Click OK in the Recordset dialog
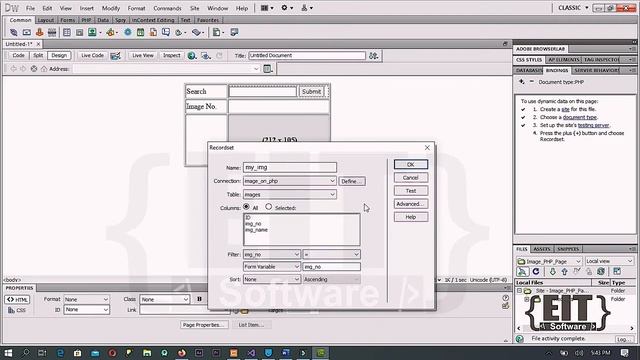The image size is (640, 360). [411, 164]
